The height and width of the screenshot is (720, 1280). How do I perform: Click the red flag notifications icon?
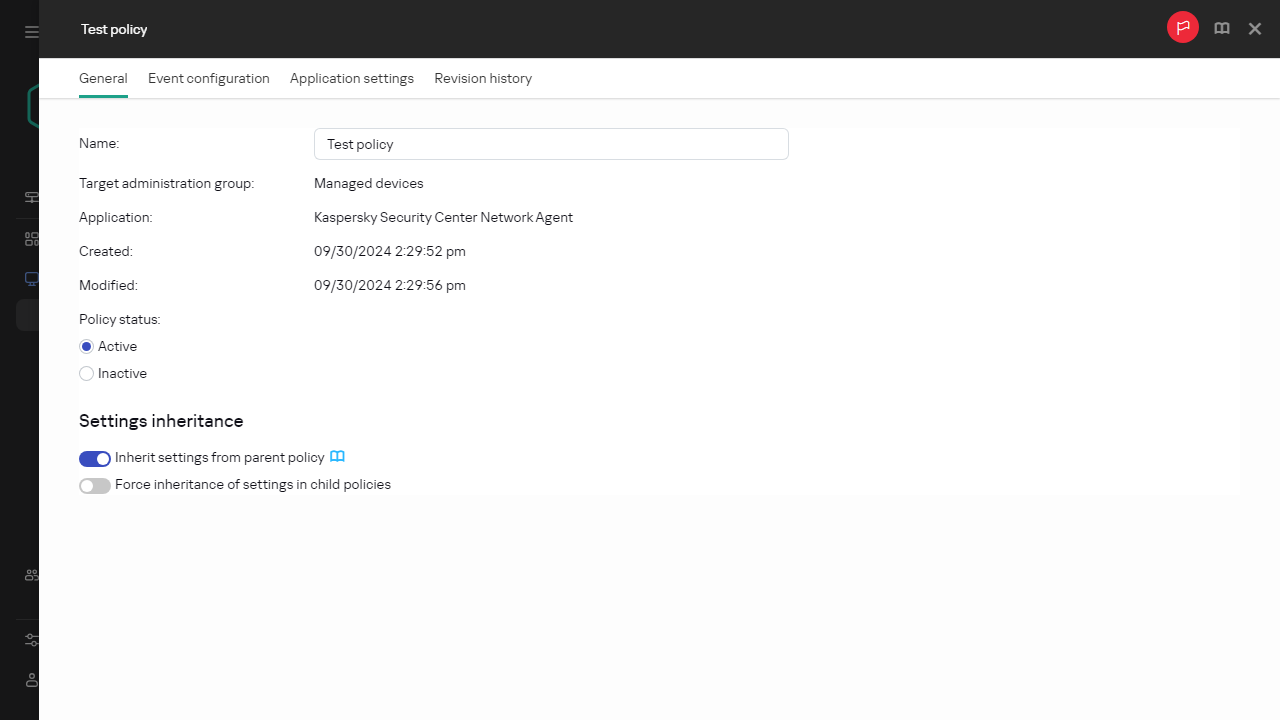pos(1183,28)
